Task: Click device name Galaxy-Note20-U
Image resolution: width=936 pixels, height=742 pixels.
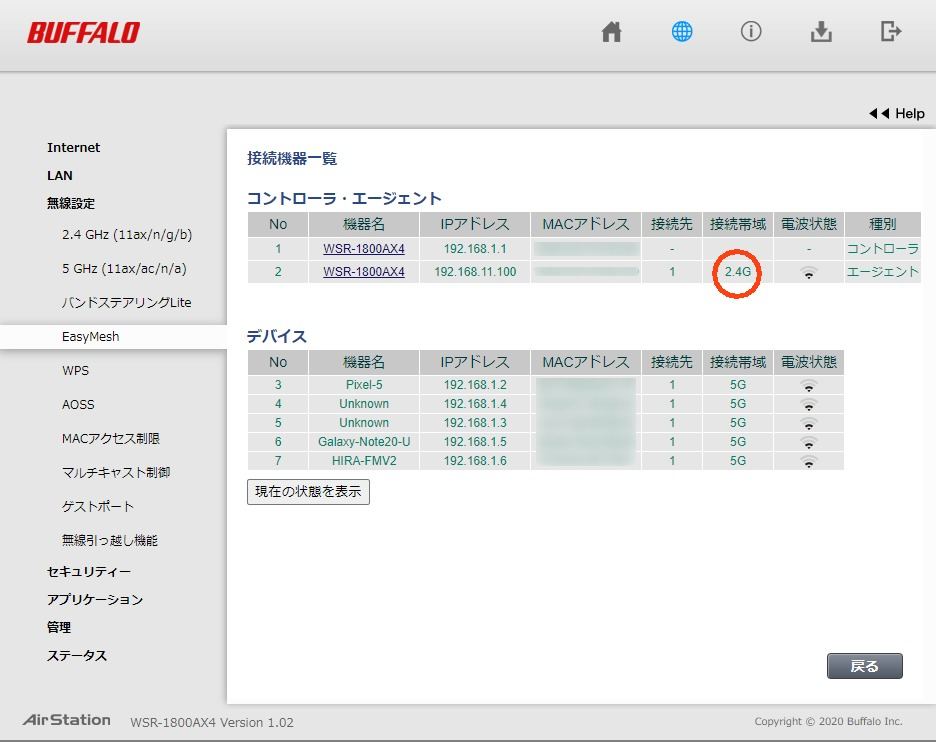Action: (364, 442)
